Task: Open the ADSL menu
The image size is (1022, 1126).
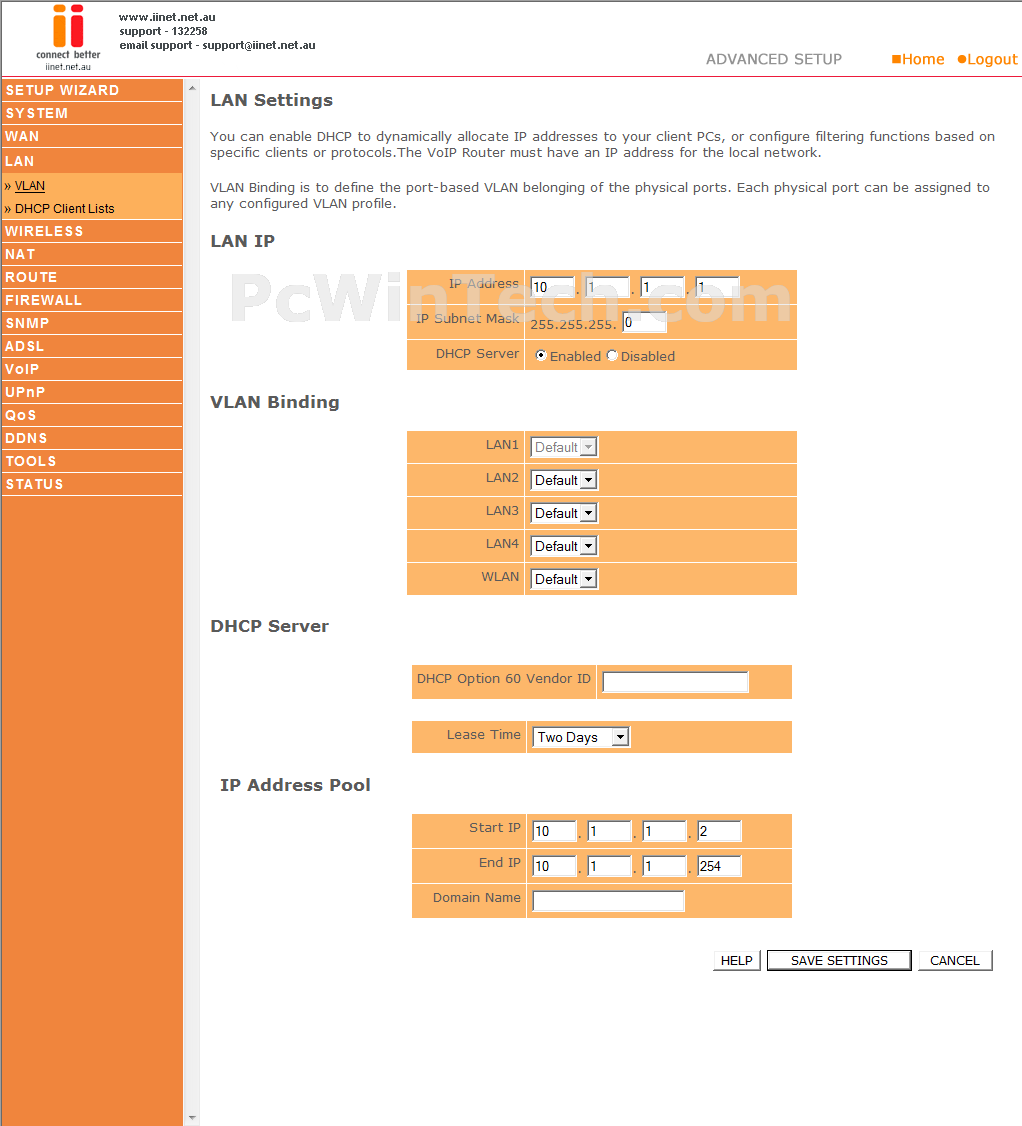Action: pyautogui.click(x=92, y=346)
